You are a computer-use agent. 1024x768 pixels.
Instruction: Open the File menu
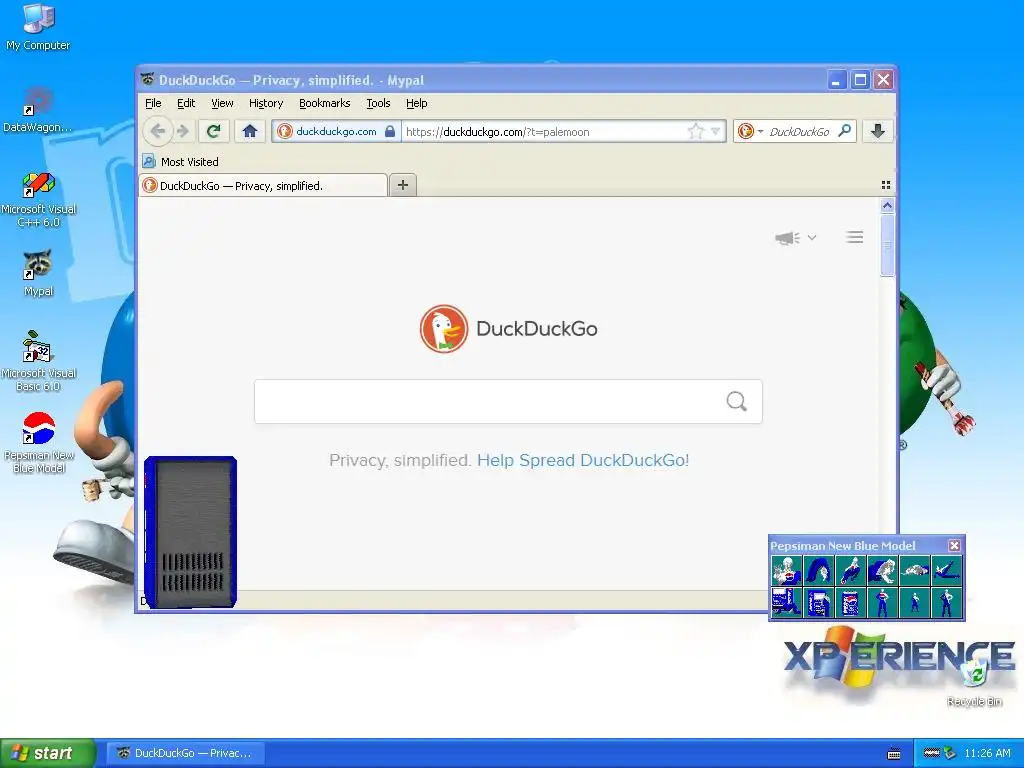pyautogui.click(x=153, y=103)
